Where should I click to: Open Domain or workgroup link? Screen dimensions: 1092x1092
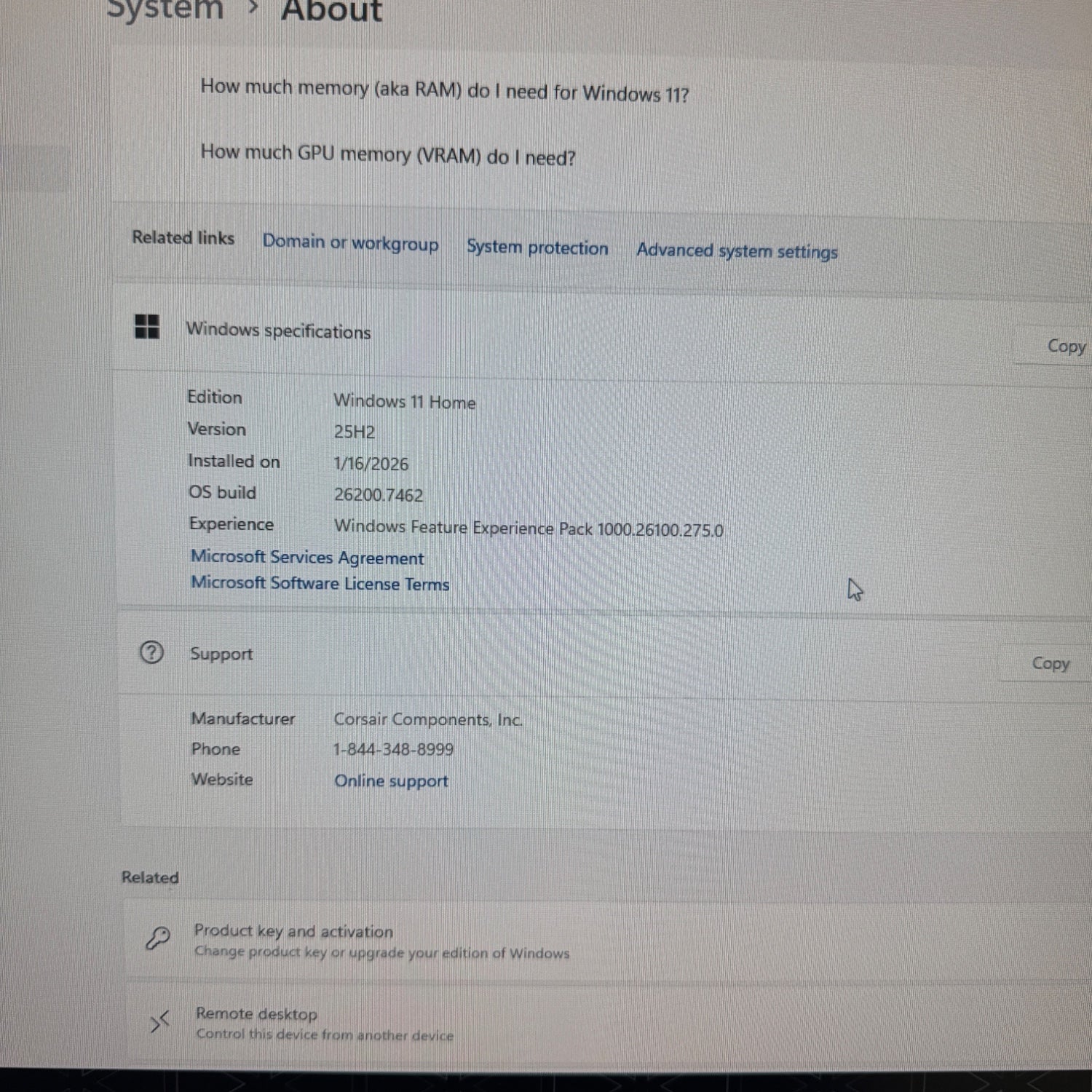click(350, 242)
